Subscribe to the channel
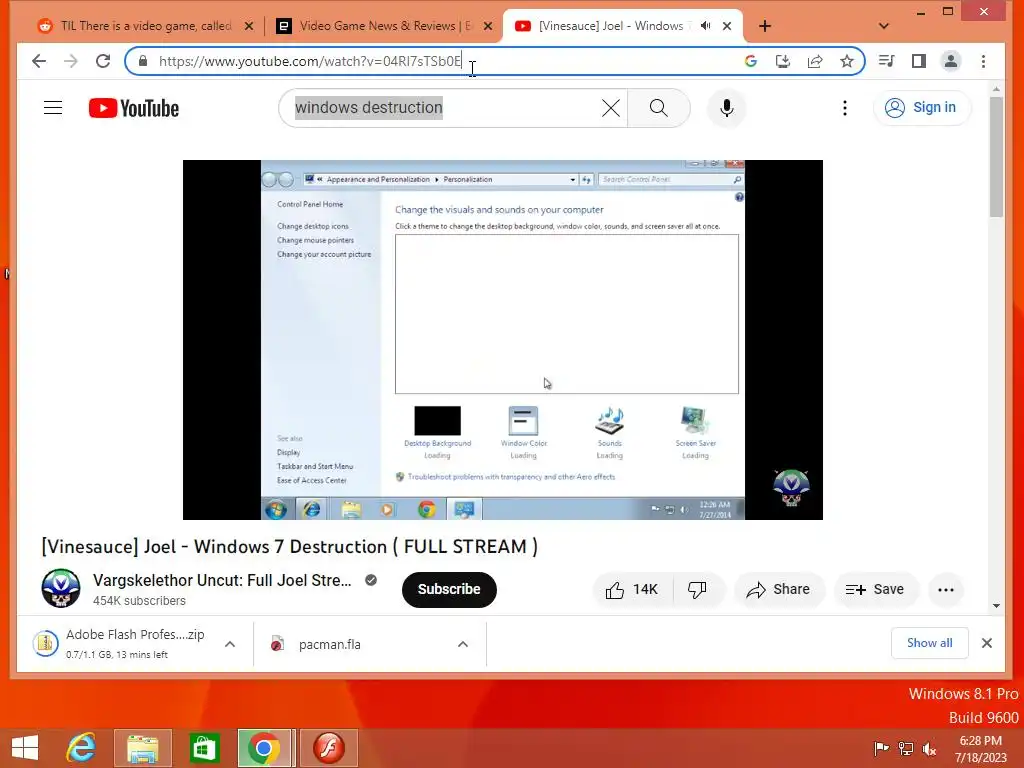The width and height of the screenshot is (1024, 768). (x=449, y=590)
